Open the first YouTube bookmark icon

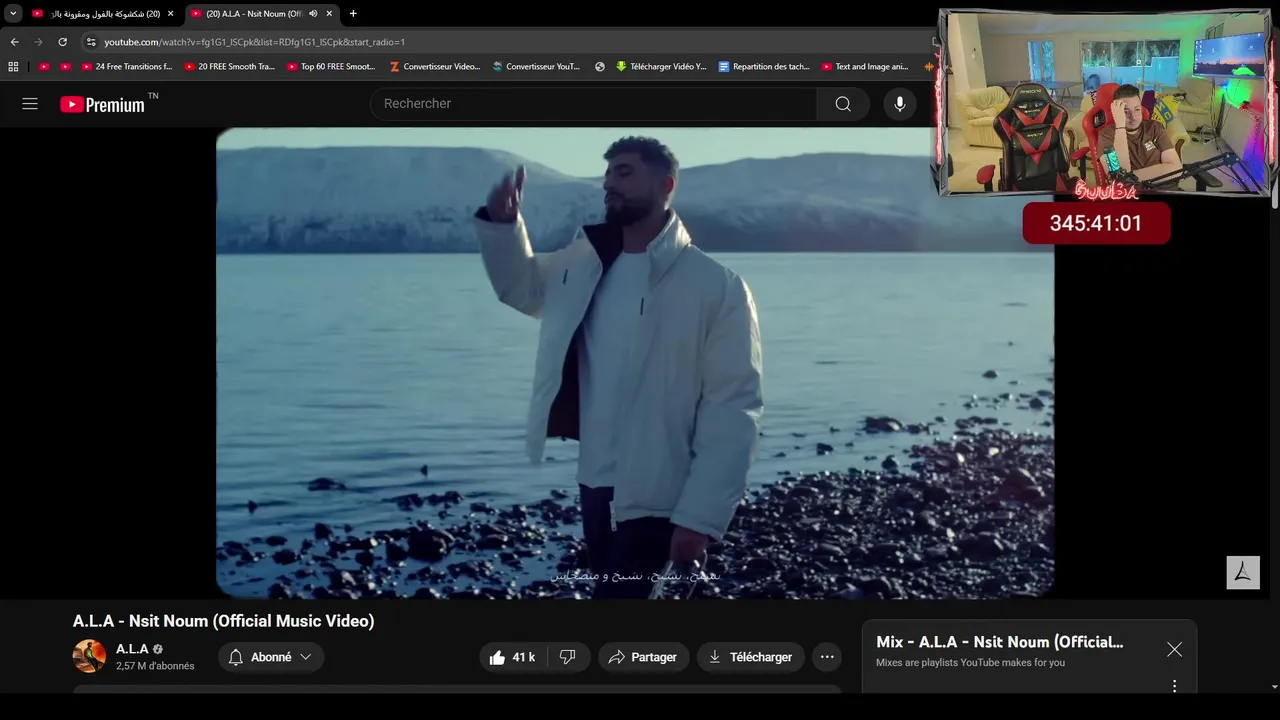pos(44,67)
